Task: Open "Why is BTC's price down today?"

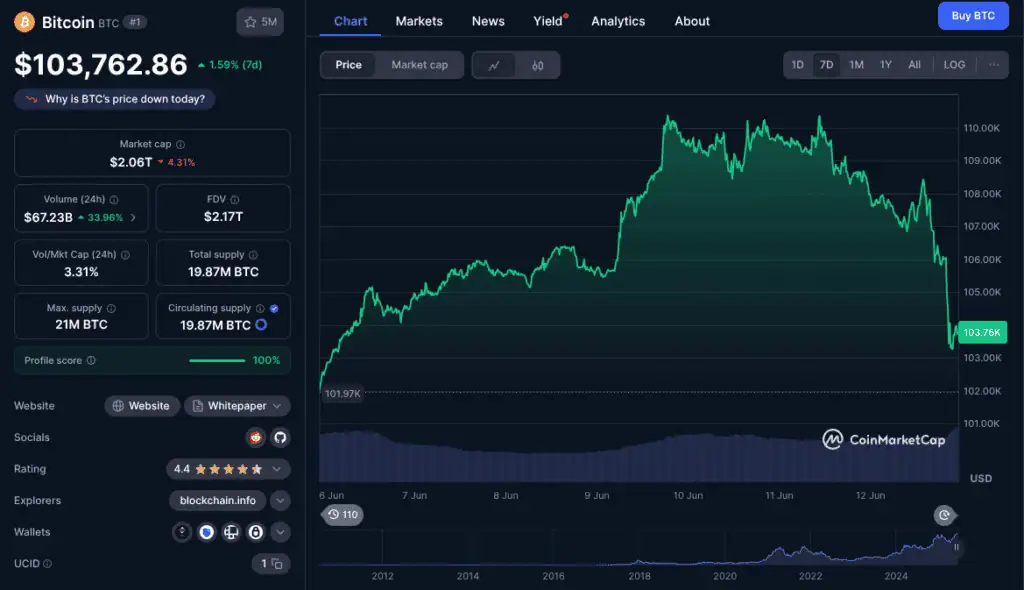Action: point(115,99)
